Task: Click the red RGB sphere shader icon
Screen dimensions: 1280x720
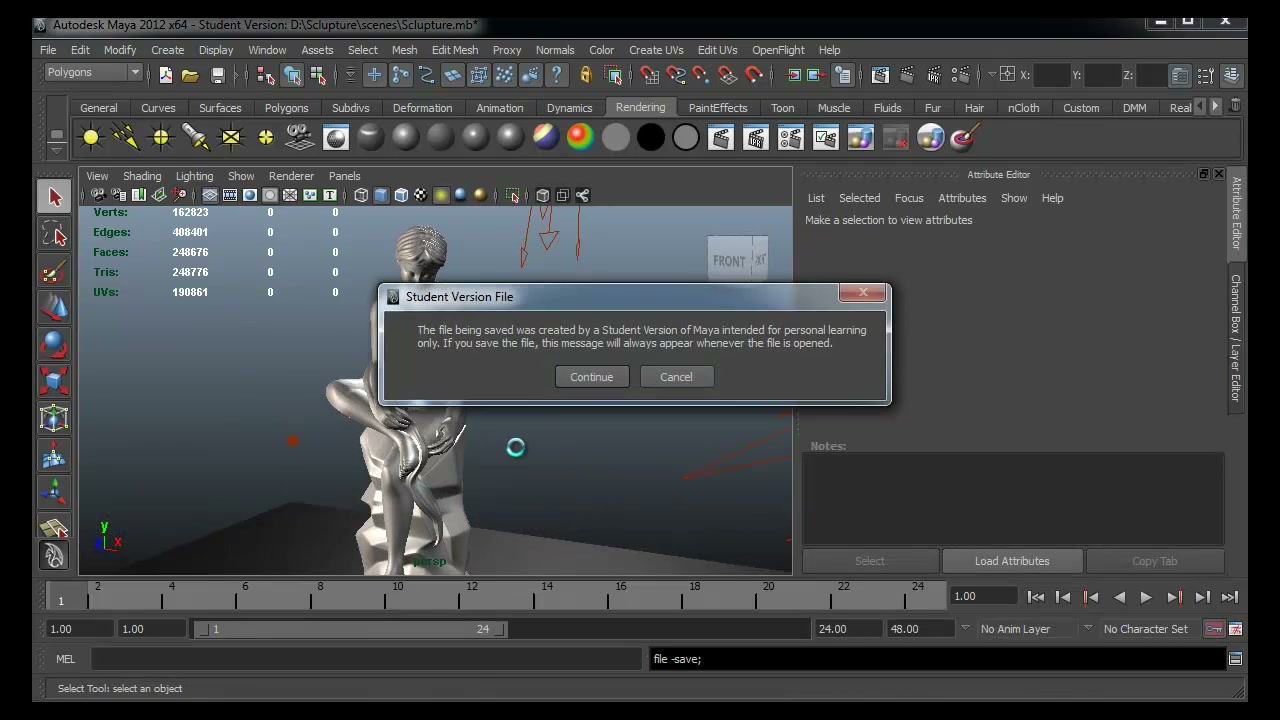Action: click(x=580, y=137)
